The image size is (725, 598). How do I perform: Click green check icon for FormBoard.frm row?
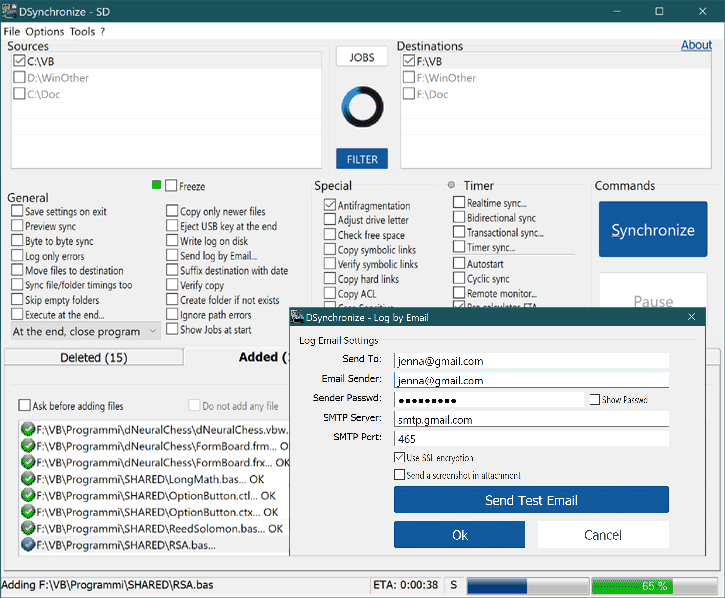pyautogui.click(x=28, y=446)
